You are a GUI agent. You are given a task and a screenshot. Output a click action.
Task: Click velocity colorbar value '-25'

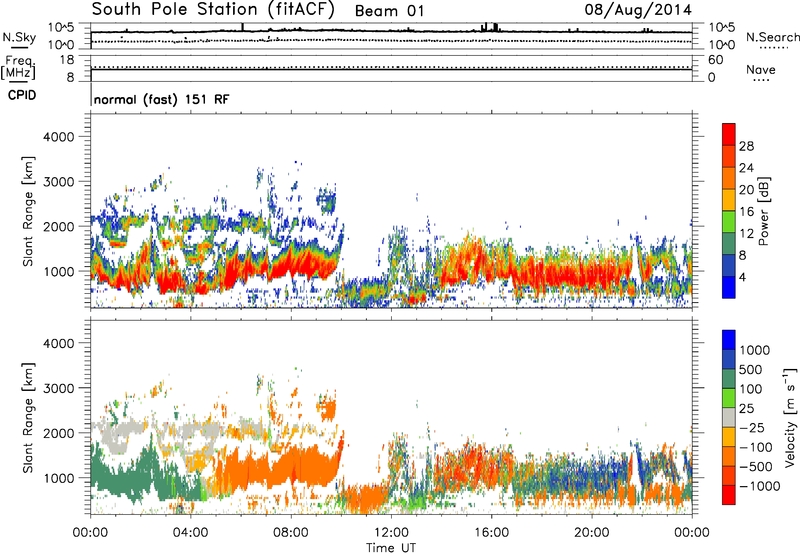pos(752,428)
